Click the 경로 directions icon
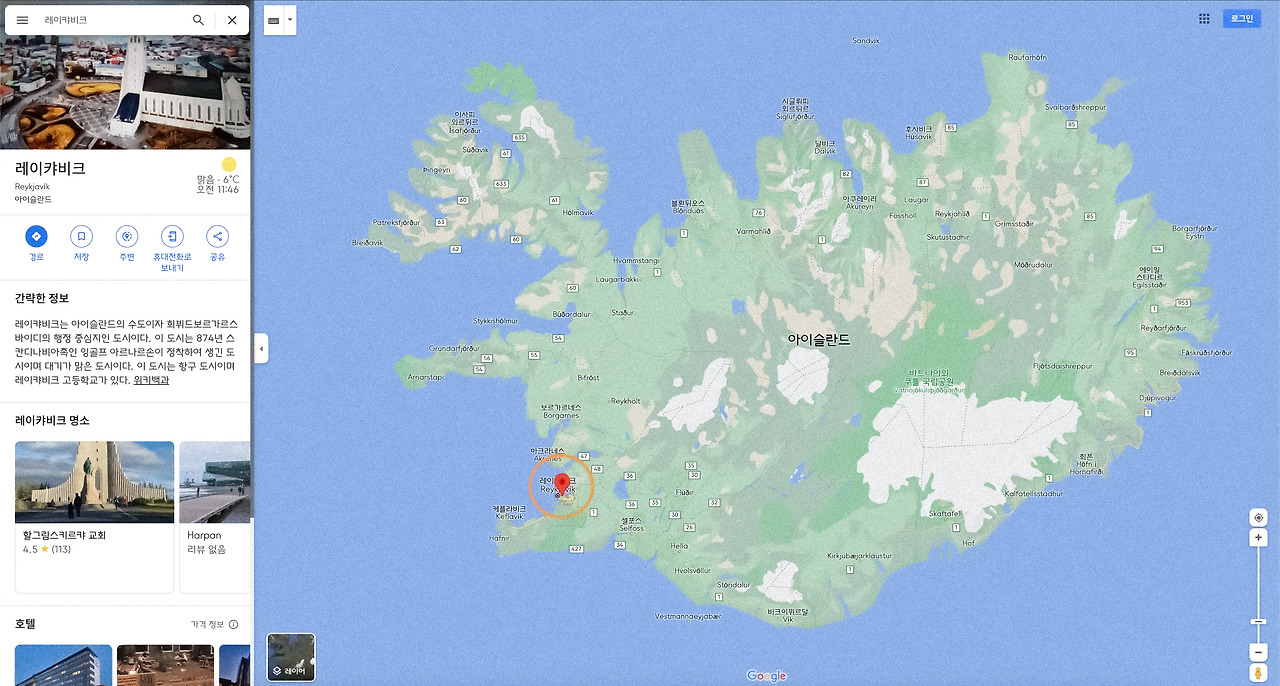The image size is (1280, 686). [36, 237]
